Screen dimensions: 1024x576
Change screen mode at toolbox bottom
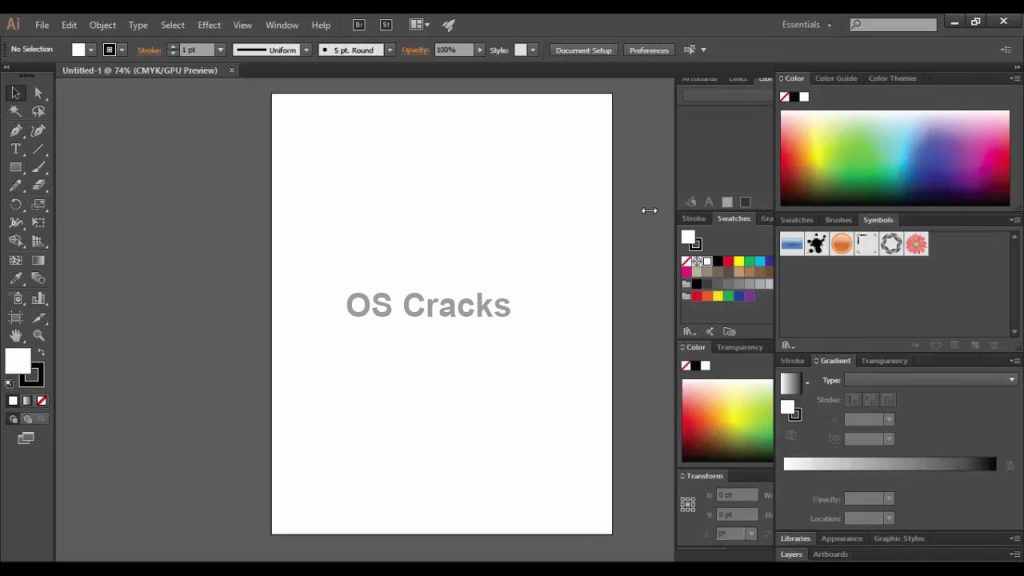click(x=26, y=438)
